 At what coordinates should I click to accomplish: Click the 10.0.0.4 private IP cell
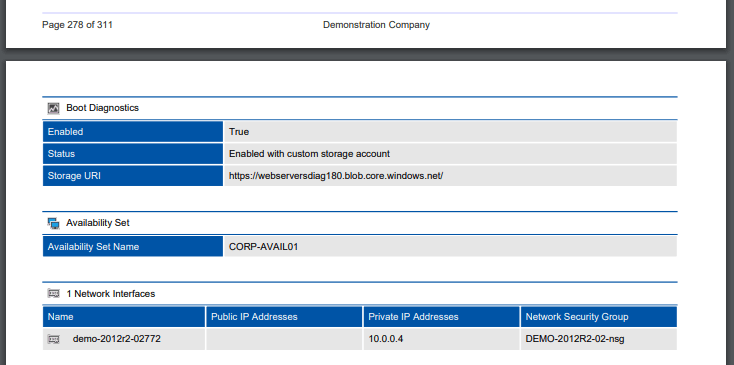point(441,339)
